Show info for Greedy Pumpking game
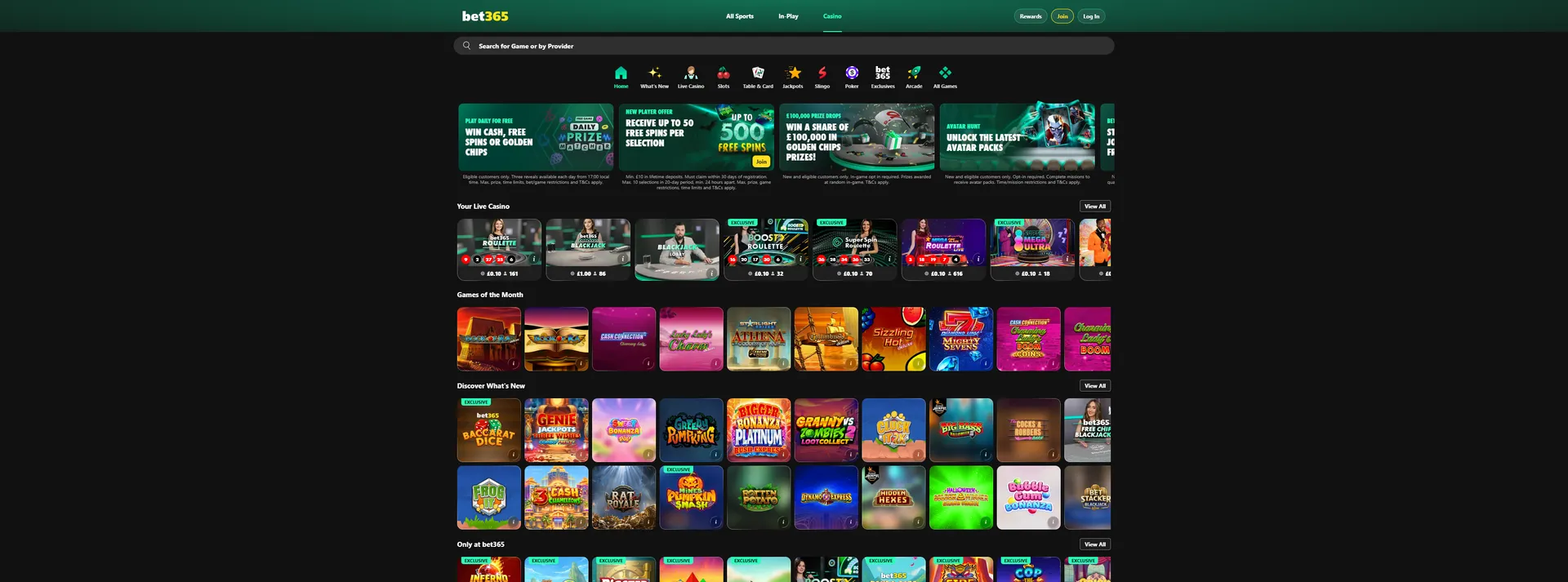Viewport: 1568px width, 582px height. click(x=715, y=454)
